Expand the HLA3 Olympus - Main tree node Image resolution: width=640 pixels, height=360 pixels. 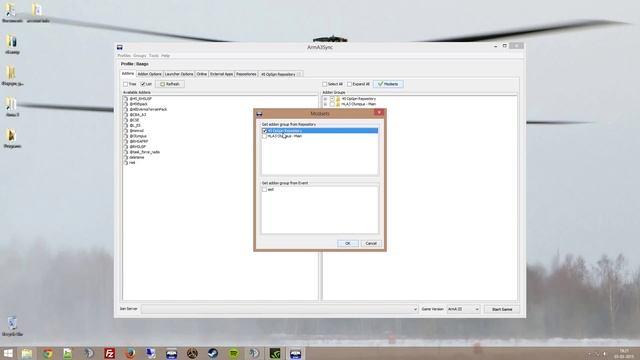coord(325,104)
